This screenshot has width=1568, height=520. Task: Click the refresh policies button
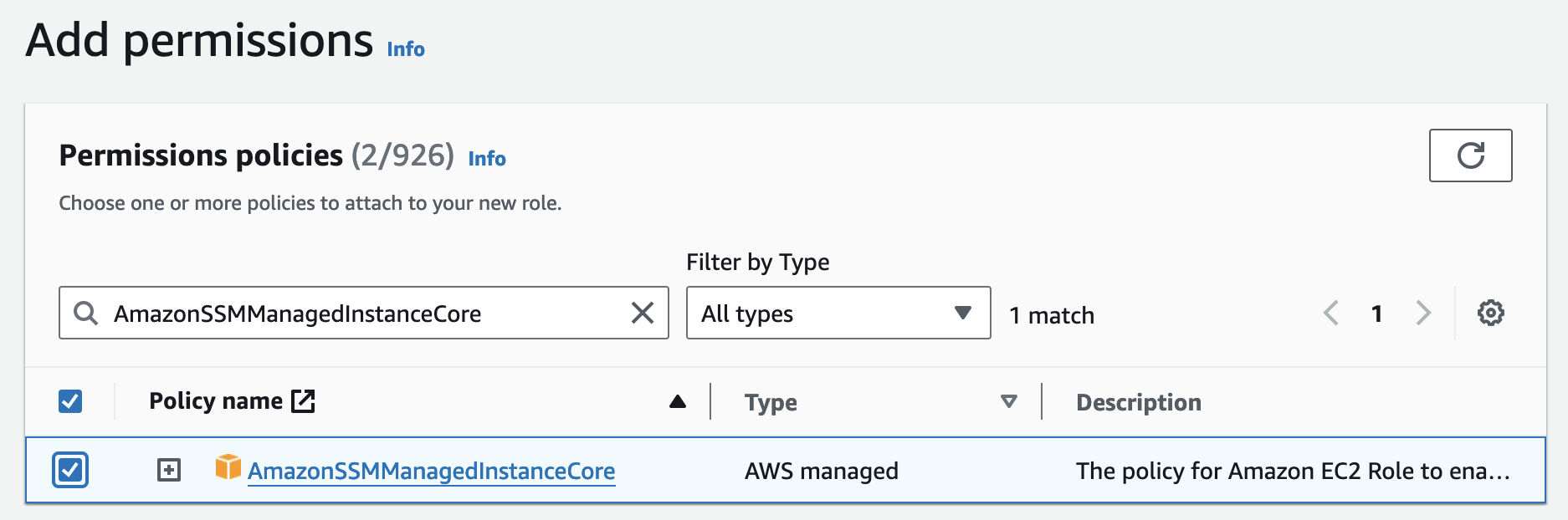1469,155
